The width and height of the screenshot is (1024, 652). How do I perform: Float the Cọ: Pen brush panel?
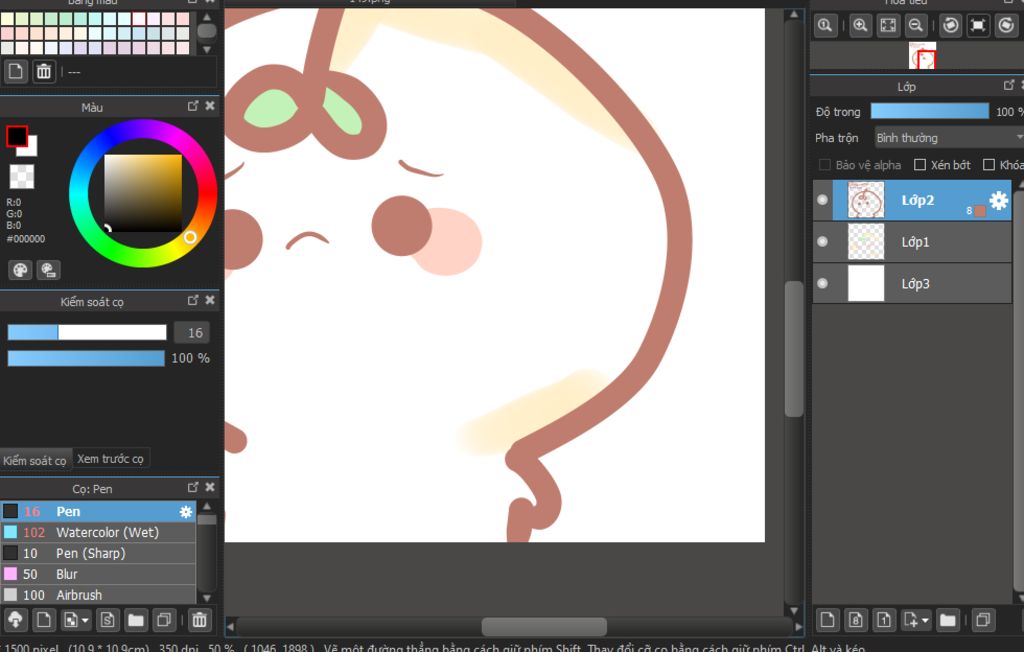click(x=193, y=487)
